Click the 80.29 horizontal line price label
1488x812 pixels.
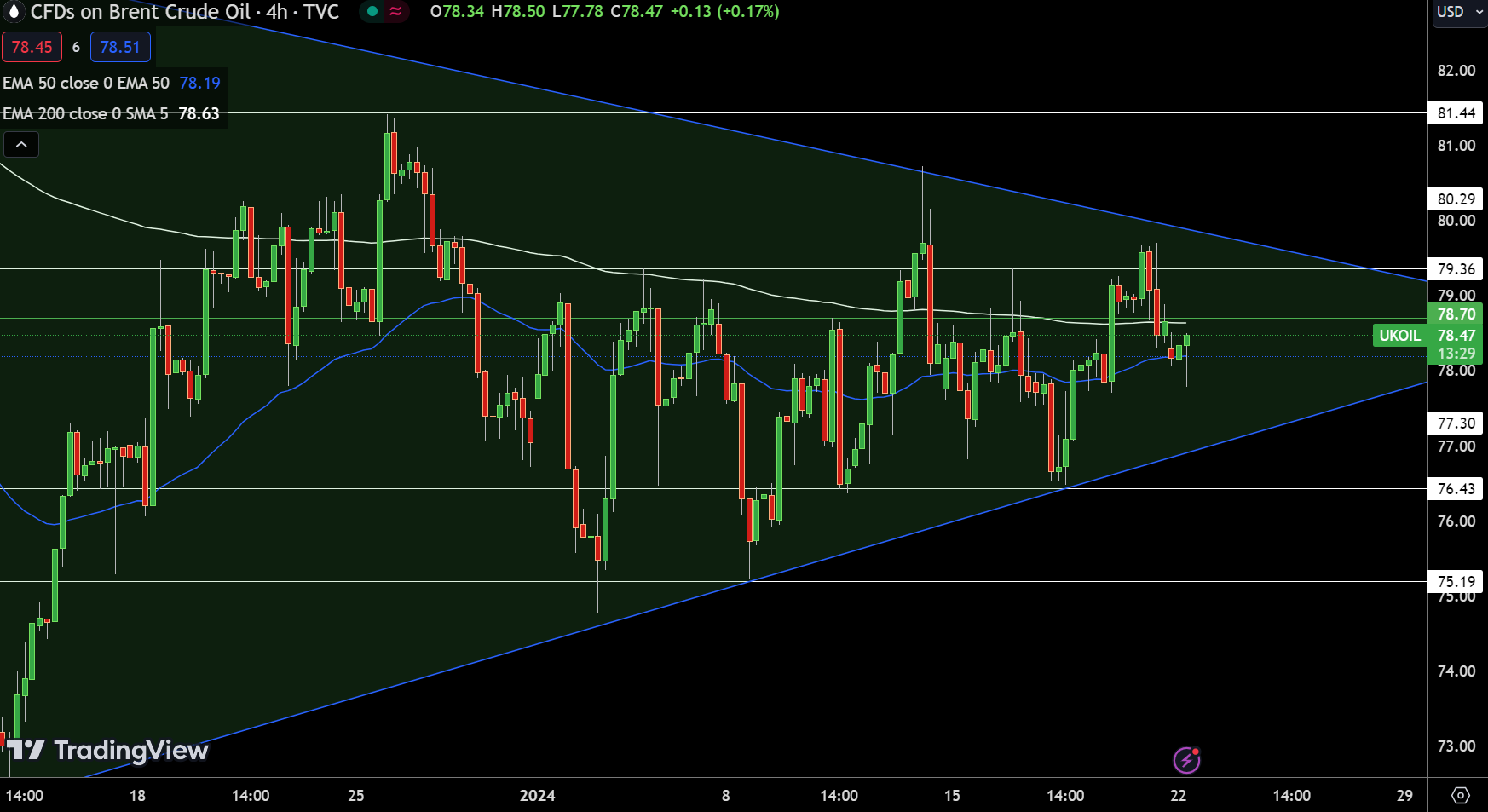pyautogui.click(x=1456, y=199)
